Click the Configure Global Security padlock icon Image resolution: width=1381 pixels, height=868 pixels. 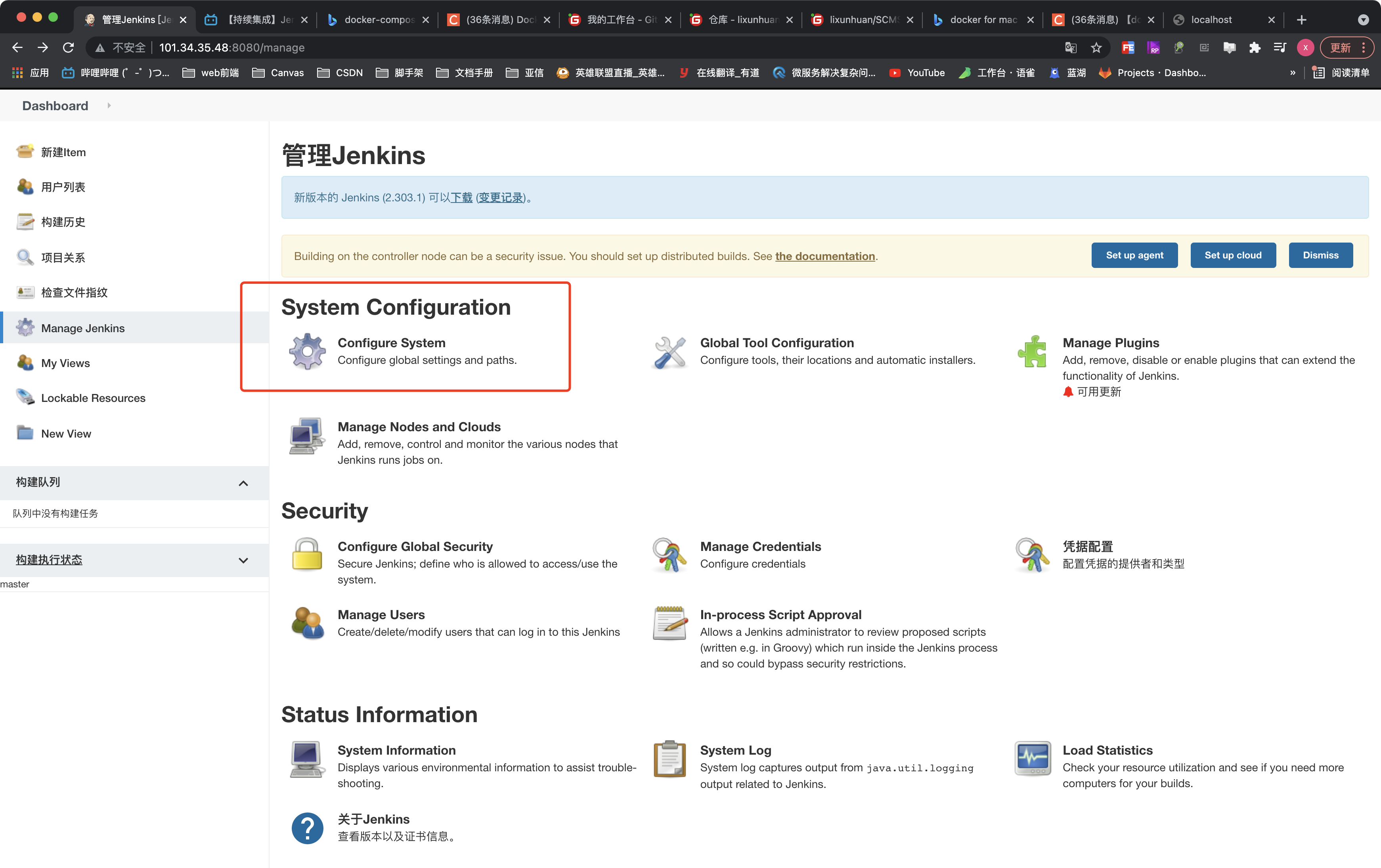click(308, 554)
